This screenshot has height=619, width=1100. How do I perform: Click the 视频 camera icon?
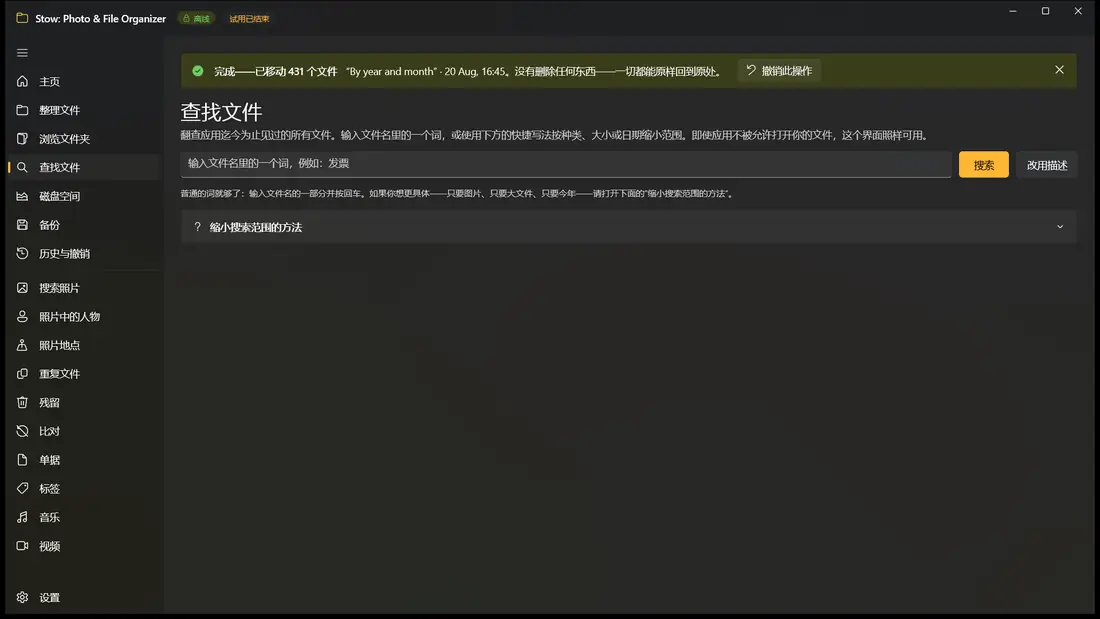point(22,545)
